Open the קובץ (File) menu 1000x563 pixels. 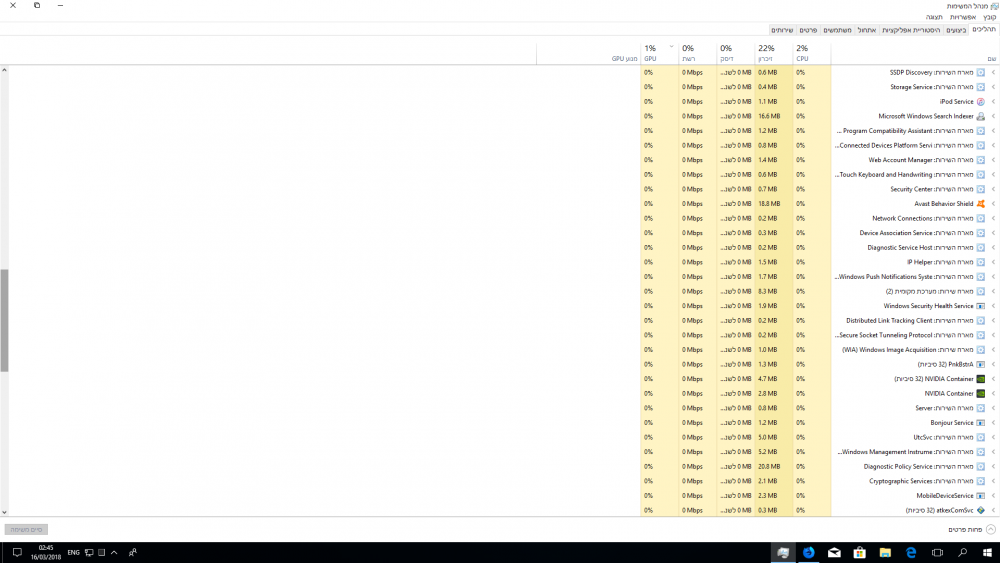tap(989, 17)
